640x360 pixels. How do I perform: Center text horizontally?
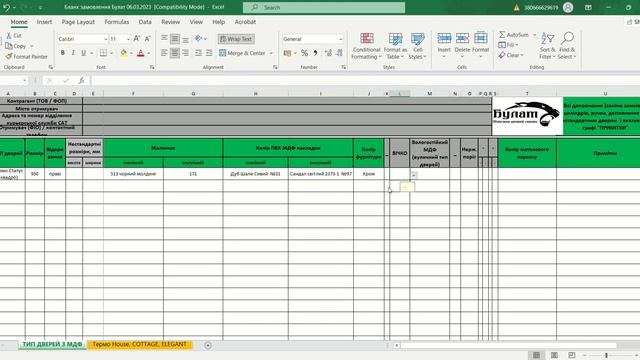[175, 53]
